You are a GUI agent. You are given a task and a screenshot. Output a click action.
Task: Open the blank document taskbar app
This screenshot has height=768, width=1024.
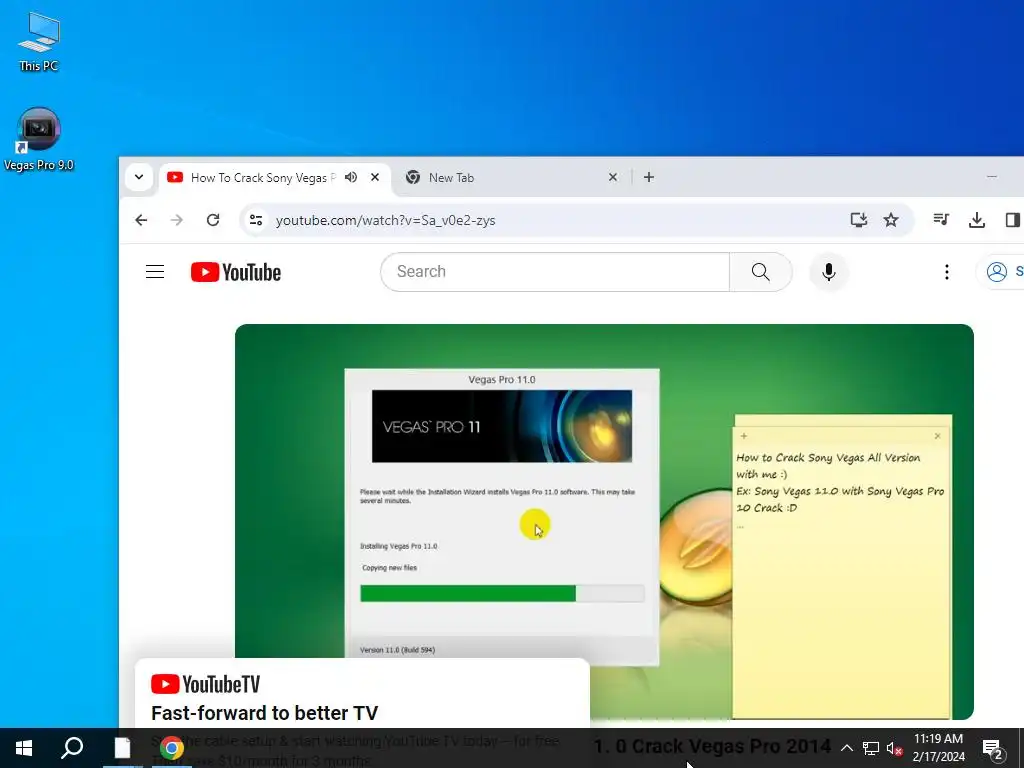(x=122, y=748)
